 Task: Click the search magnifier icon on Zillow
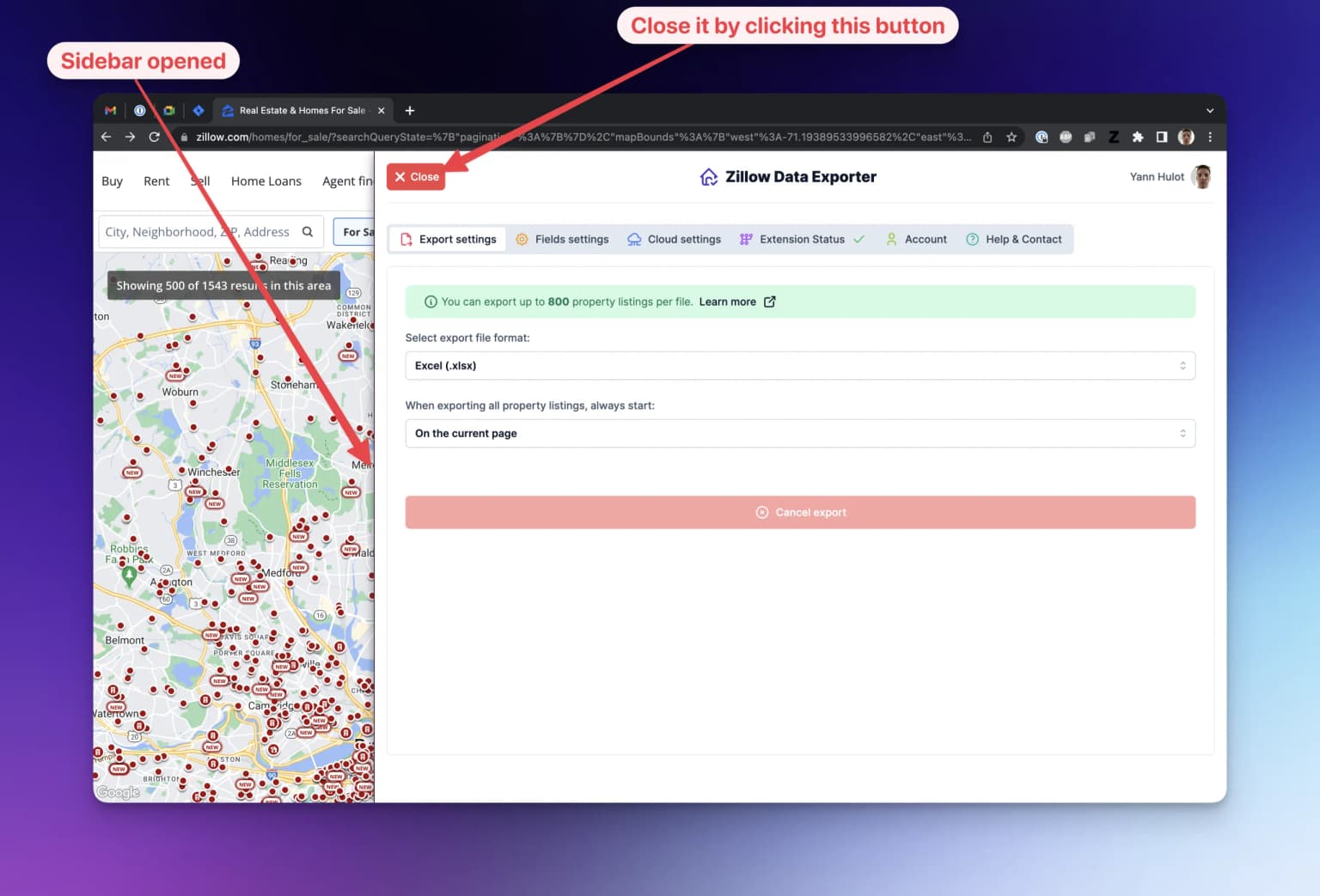[308, 232]
